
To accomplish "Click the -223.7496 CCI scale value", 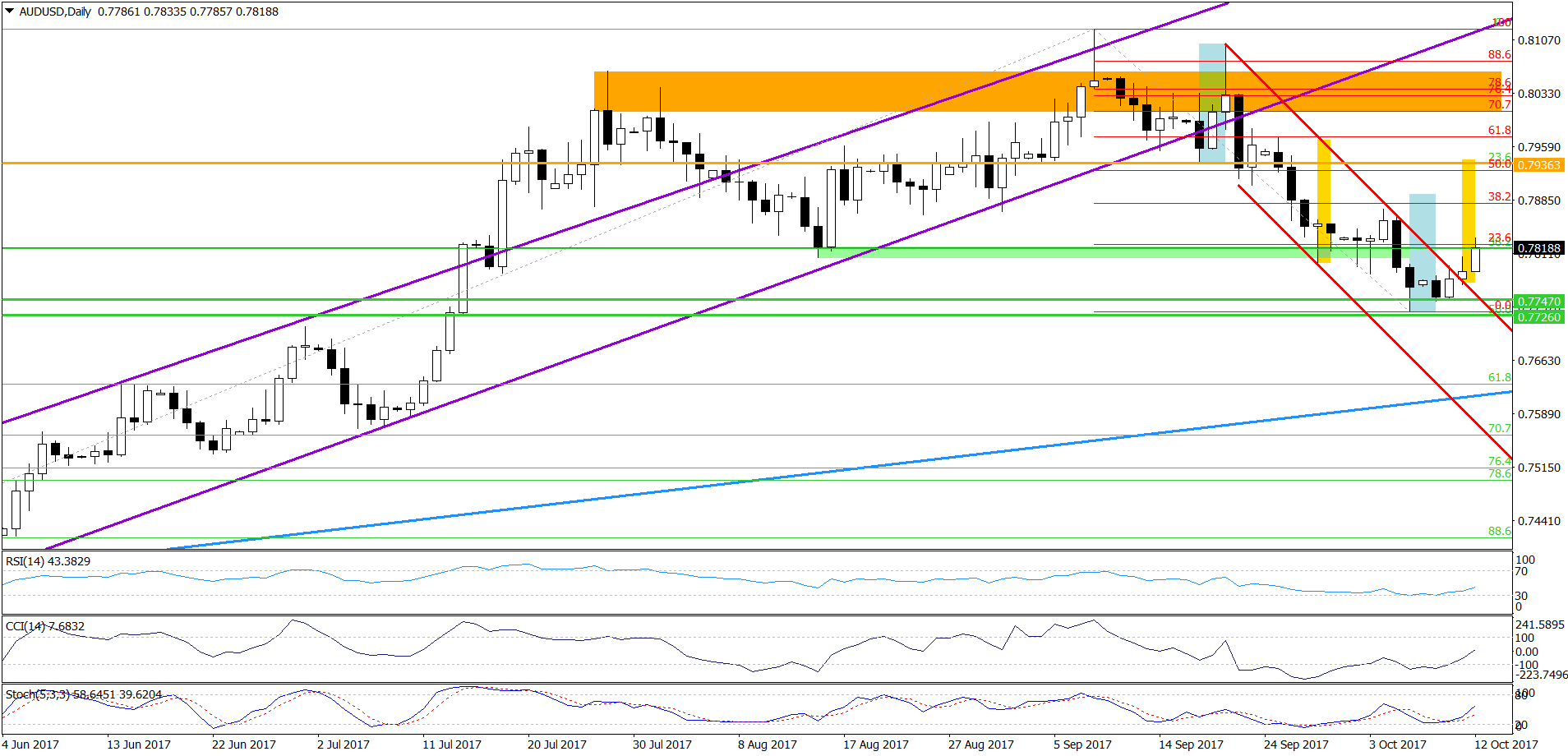I will coord(1541,675).
